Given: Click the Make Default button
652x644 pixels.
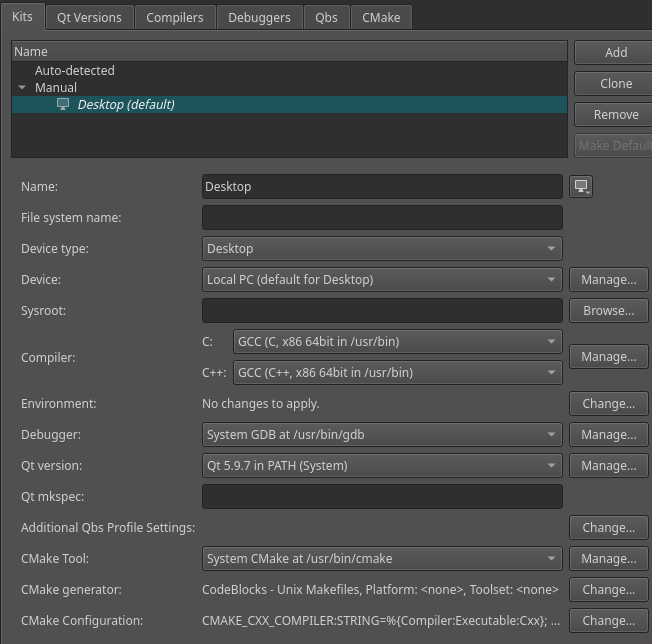Looking at the screenshot, I should (615, 146).
